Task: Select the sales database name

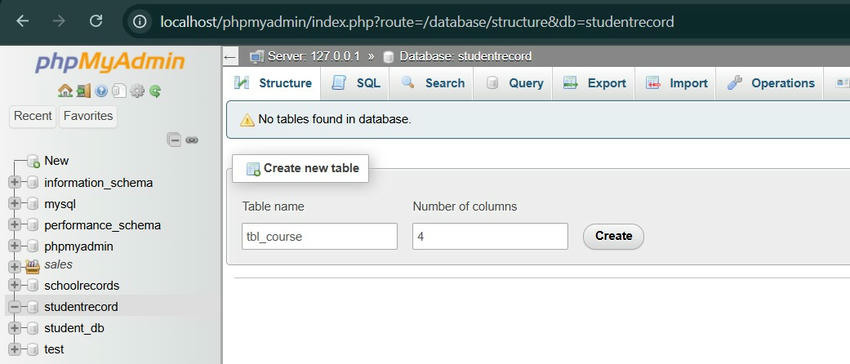Action: pos(58,265)
